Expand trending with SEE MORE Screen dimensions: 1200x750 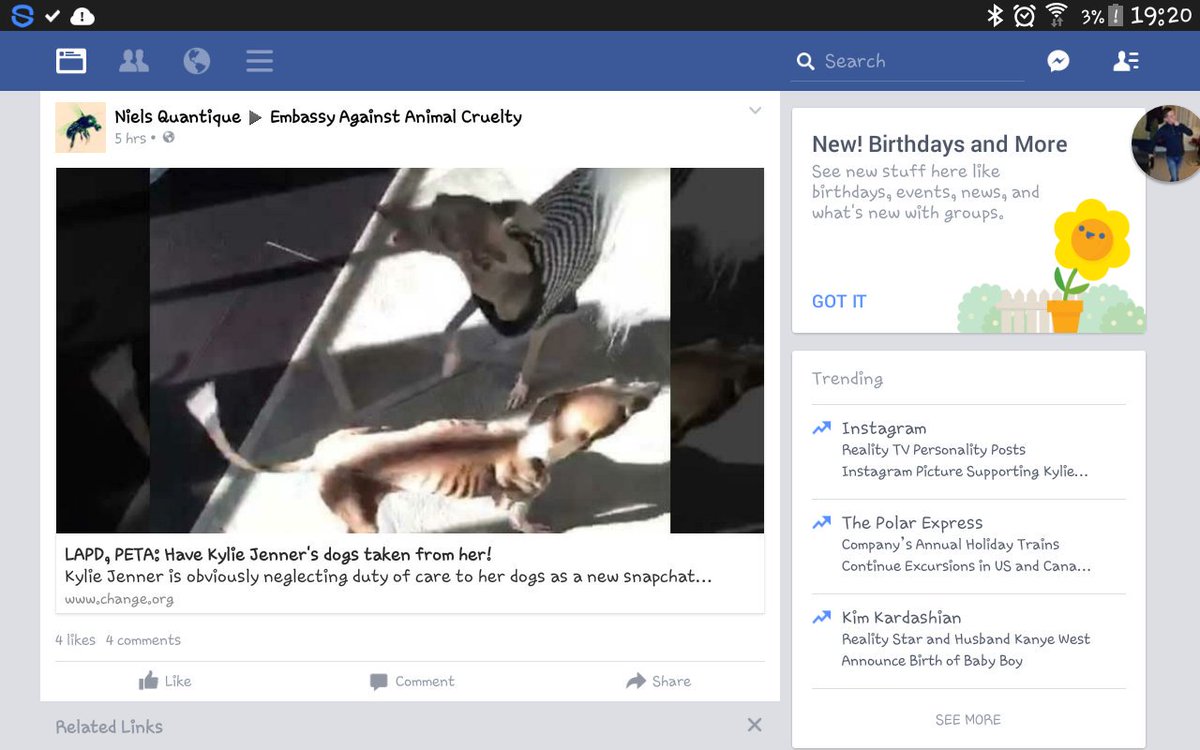point(968,719)
